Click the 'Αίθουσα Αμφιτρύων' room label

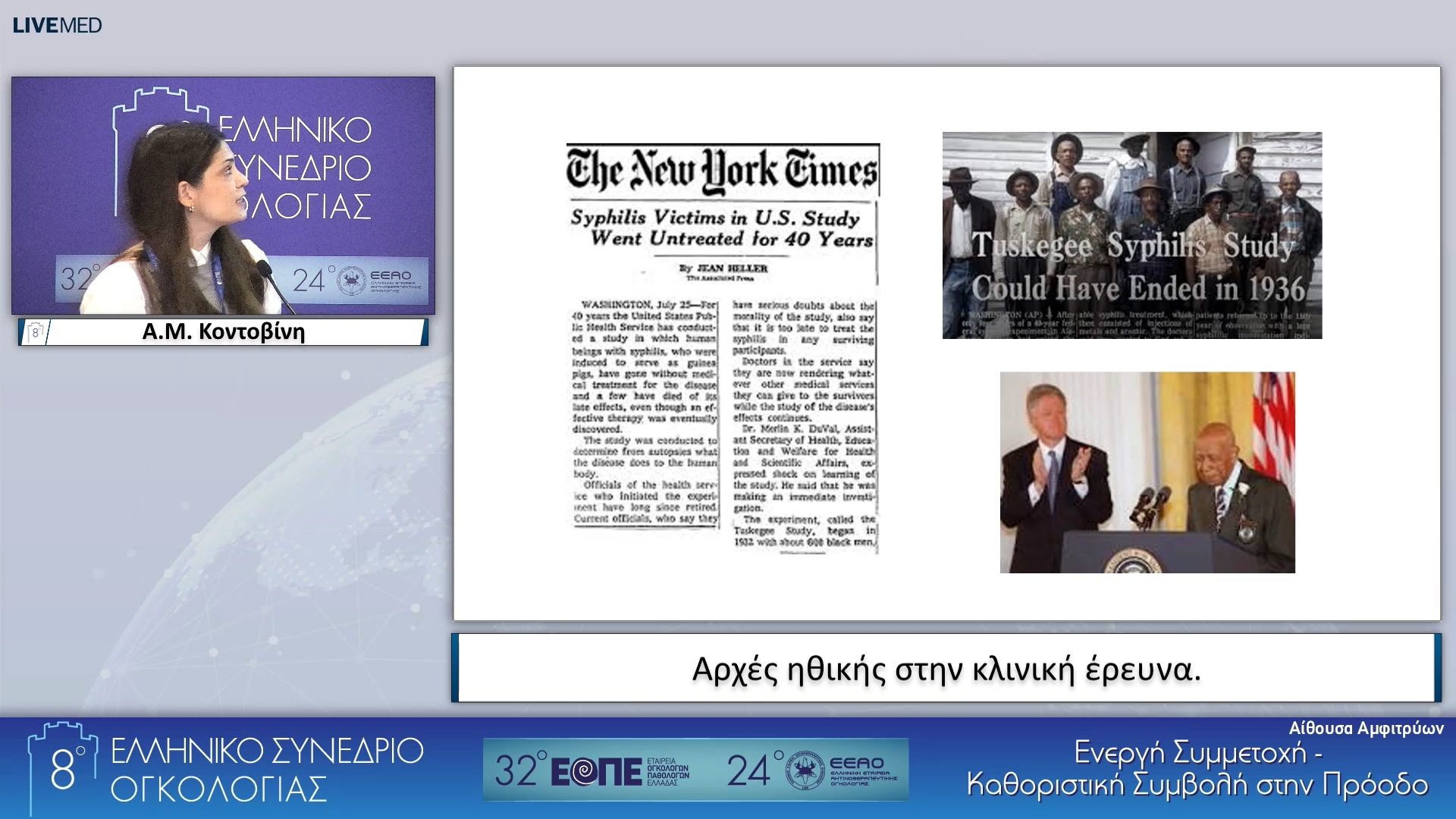click(x=1366, y=729)
